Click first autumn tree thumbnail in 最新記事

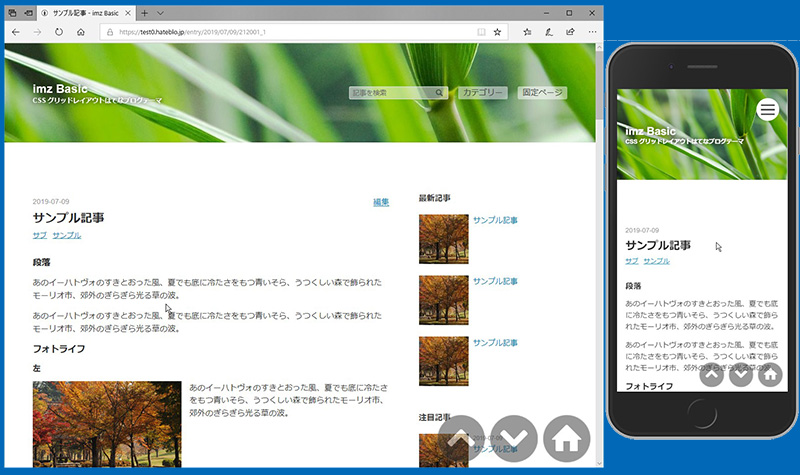(x=443, y=239)
